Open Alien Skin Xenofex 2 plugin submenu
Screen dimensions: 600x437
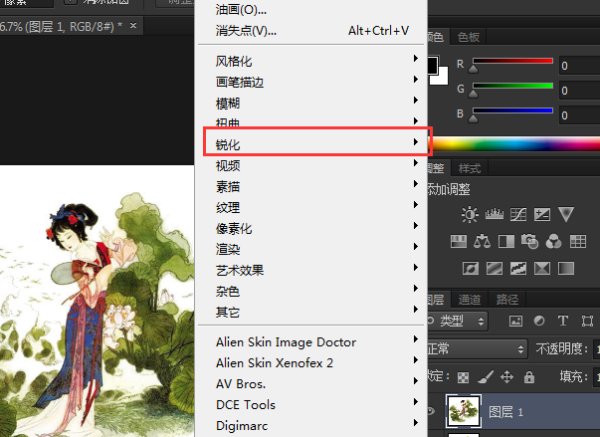(x=311, y=362)
